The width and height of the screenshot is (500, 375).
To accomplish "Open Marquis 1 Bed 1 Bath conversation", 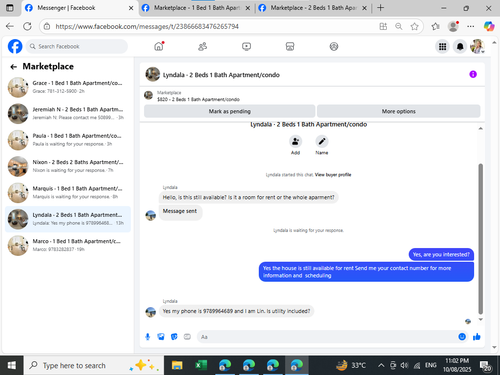I will (68, 192).
